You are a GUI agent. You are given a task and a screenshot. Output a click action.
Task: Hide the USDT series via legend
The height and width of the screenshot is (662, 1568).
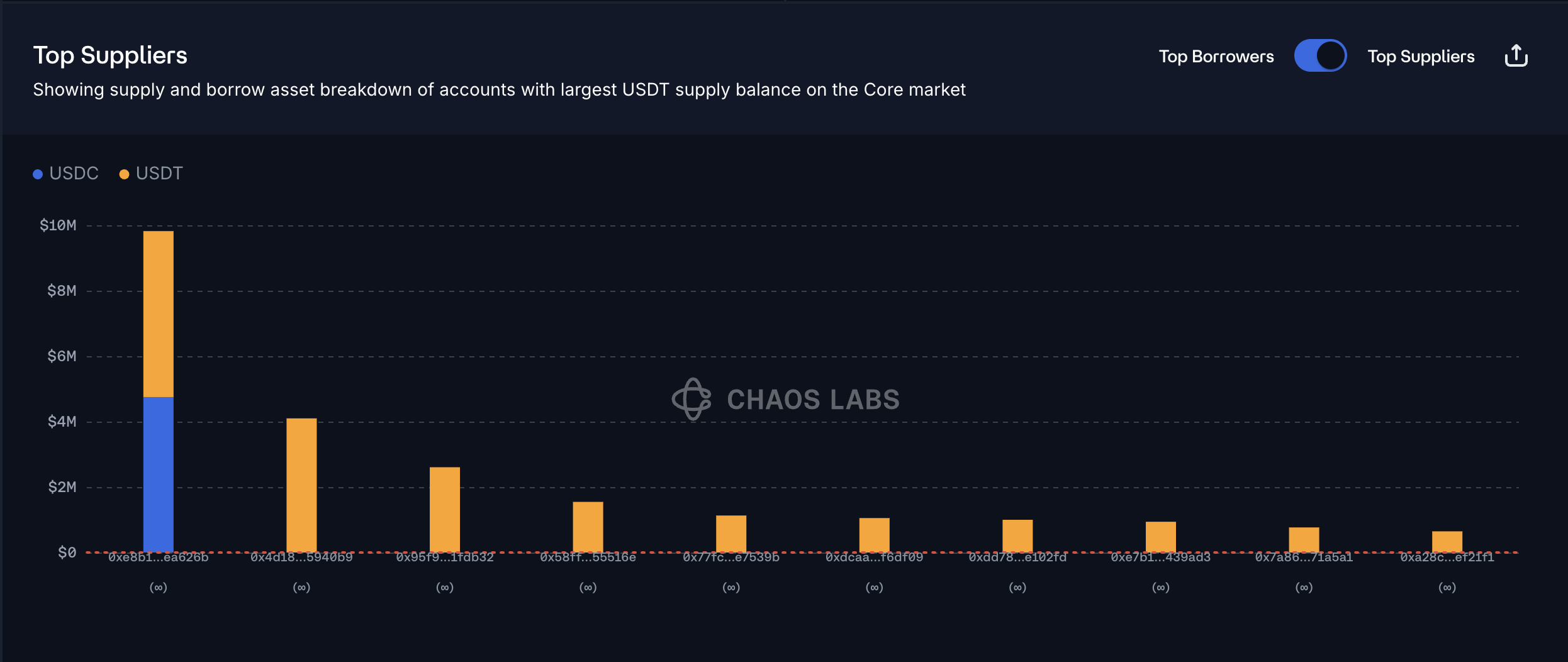[159, 174]
